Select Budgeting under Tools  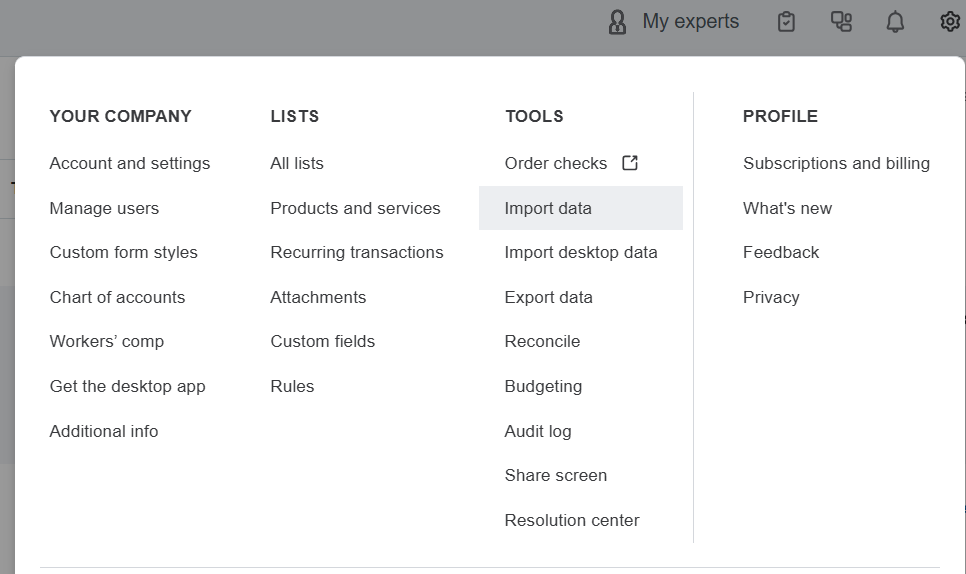543,386
